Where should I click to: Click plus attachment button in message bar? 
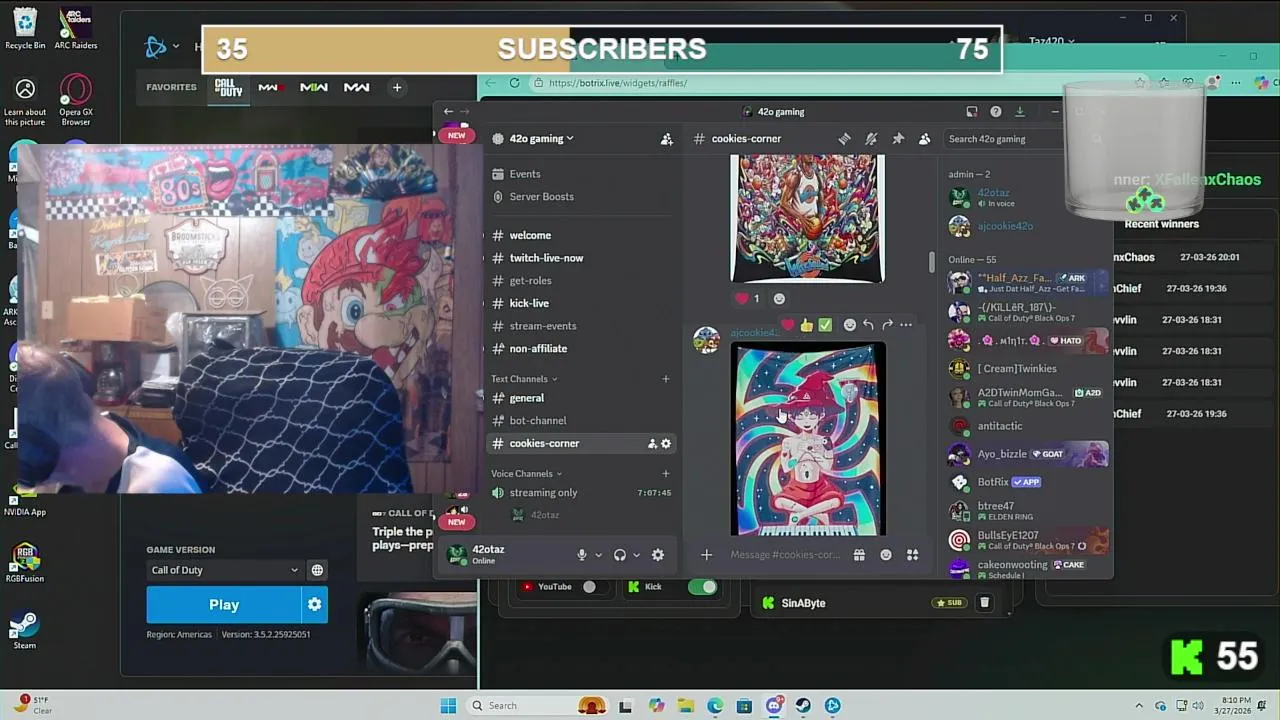pyautogui.click(x=706, y=555)
